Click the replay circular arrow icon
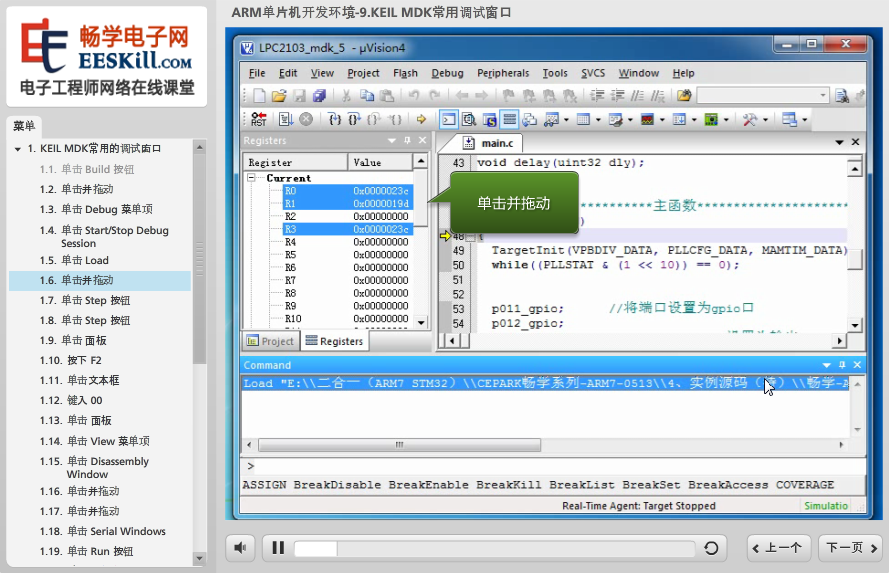 coord(711,548)
